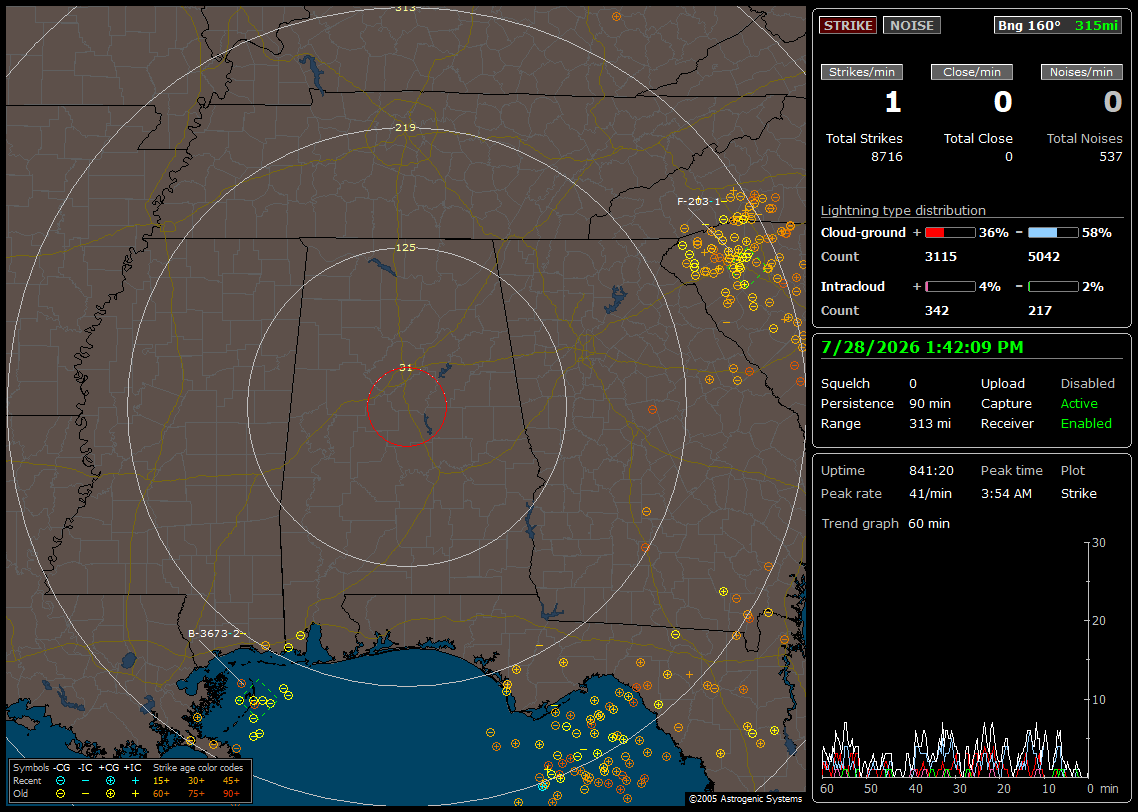Select the 75+ strike age color code

click(x=196, y=794)
